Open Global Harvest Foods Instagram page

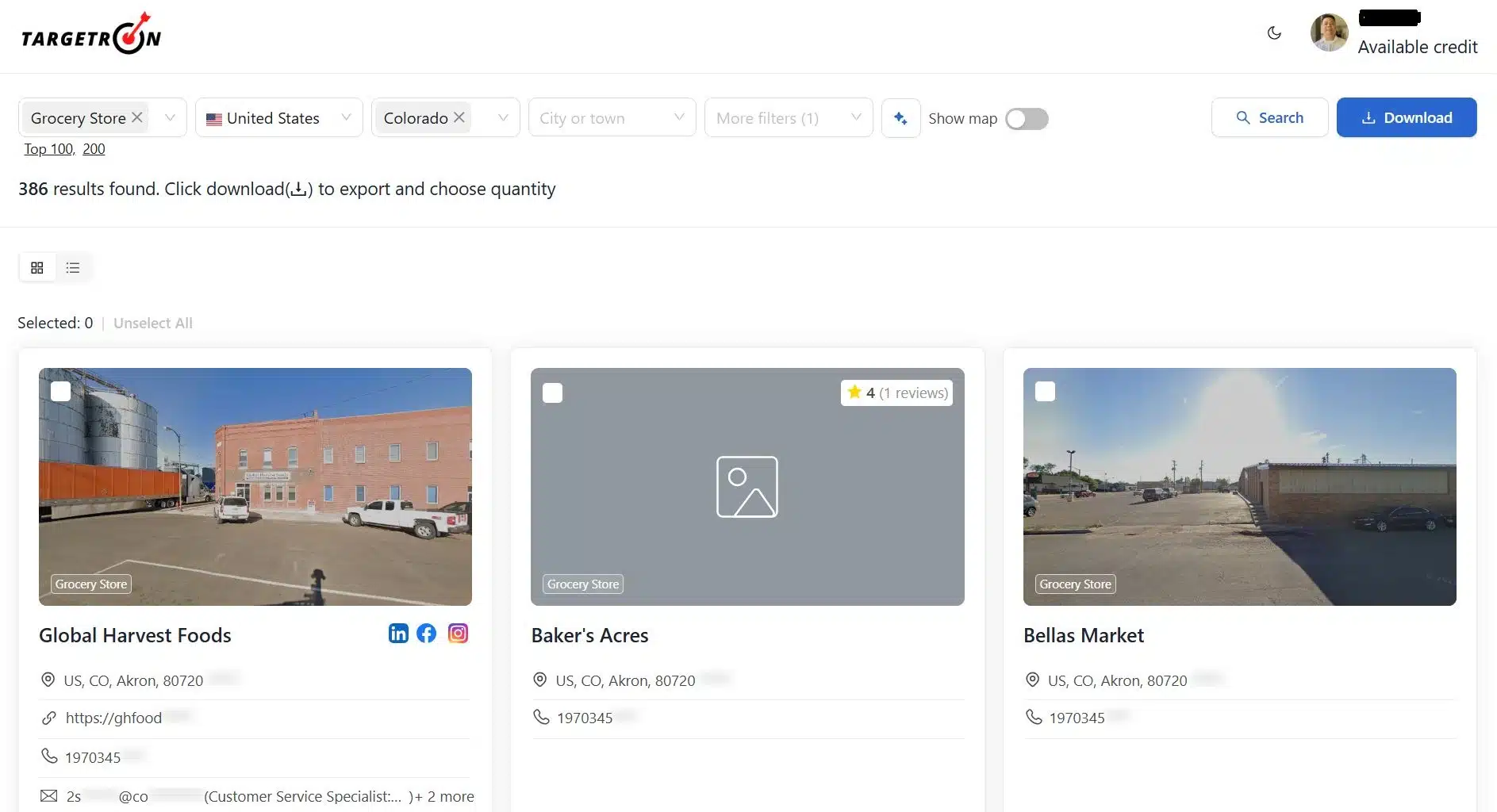point(458,633)
